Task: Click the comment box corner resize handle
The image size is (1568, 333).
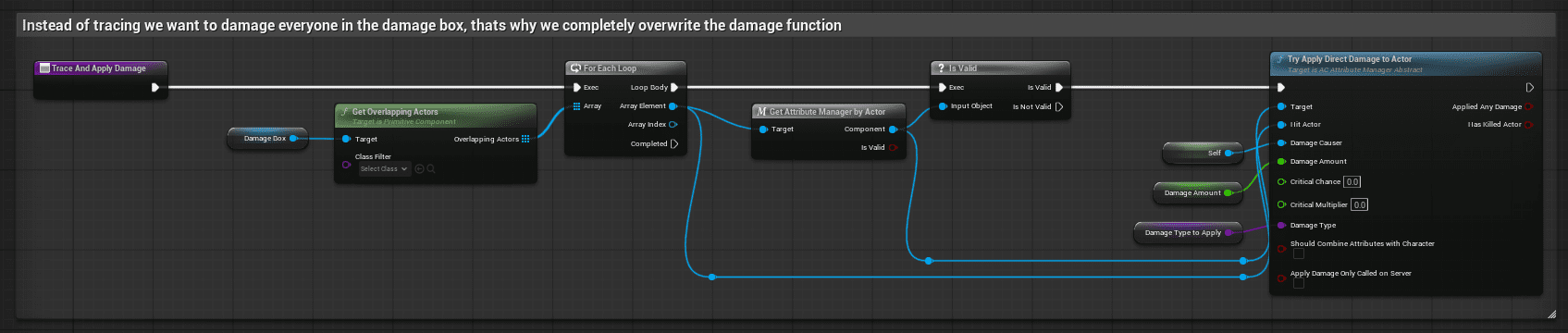Action: [1553, 314]
